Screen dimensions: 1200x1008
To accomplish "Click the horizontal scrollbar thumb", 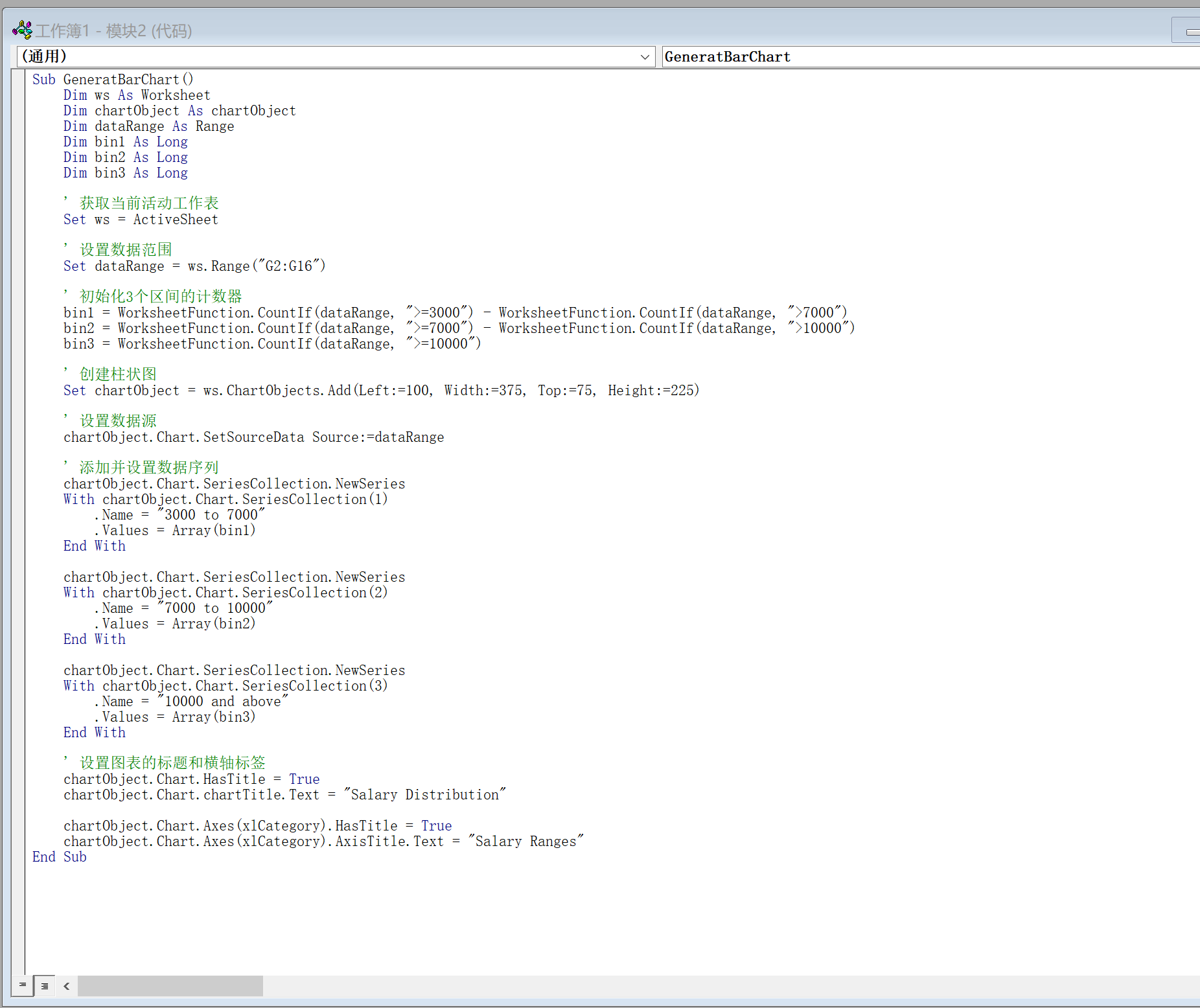I will pos(170,986).
